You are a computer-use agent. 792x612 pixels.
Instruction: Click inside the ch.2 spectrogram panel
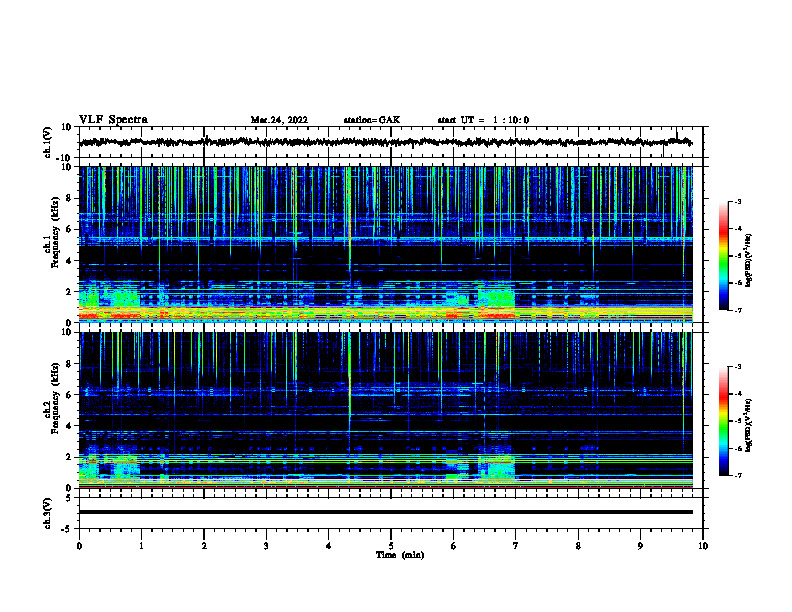coord(385,410)
